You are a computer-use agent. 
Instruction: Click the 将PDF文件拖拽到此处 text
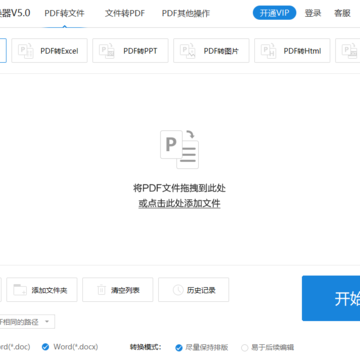(x=179, y=188)
